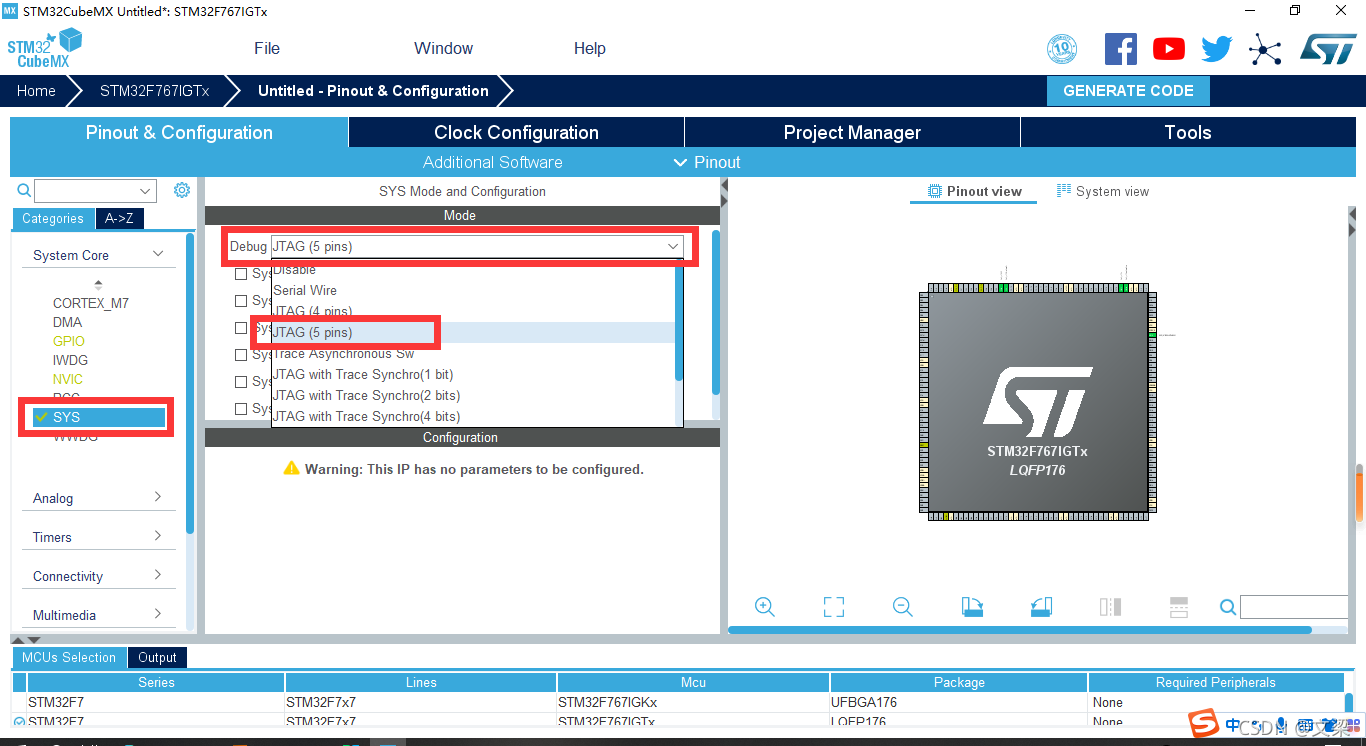
Task: Click STM32F767IGTx breadcrumb
Action: 155,90
